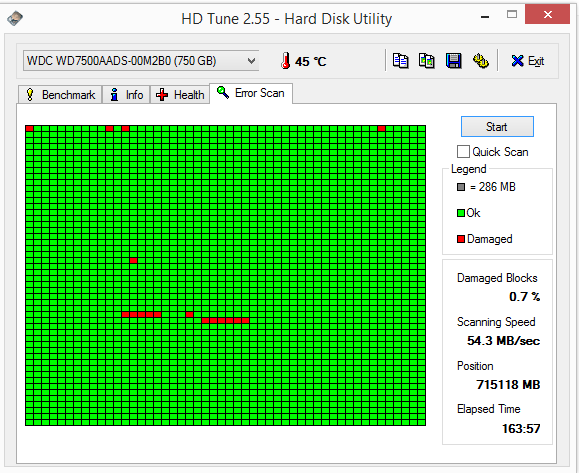Open the WDC WD7500AADS drive combo box
The width and height of the screenshot is (579, 473).
tap(141, 61)
